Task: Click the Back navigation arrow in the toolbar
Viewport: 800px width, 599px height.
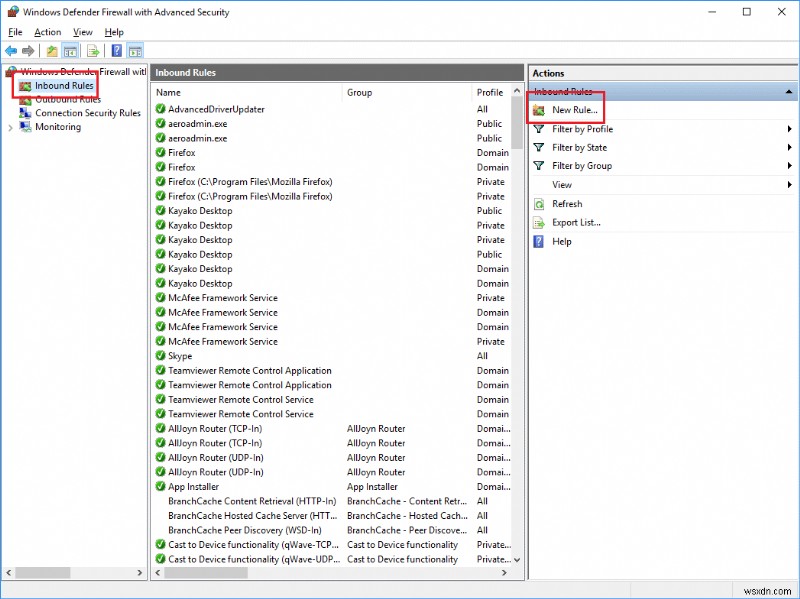Action: pyautogui.click(x=12, y=50)
